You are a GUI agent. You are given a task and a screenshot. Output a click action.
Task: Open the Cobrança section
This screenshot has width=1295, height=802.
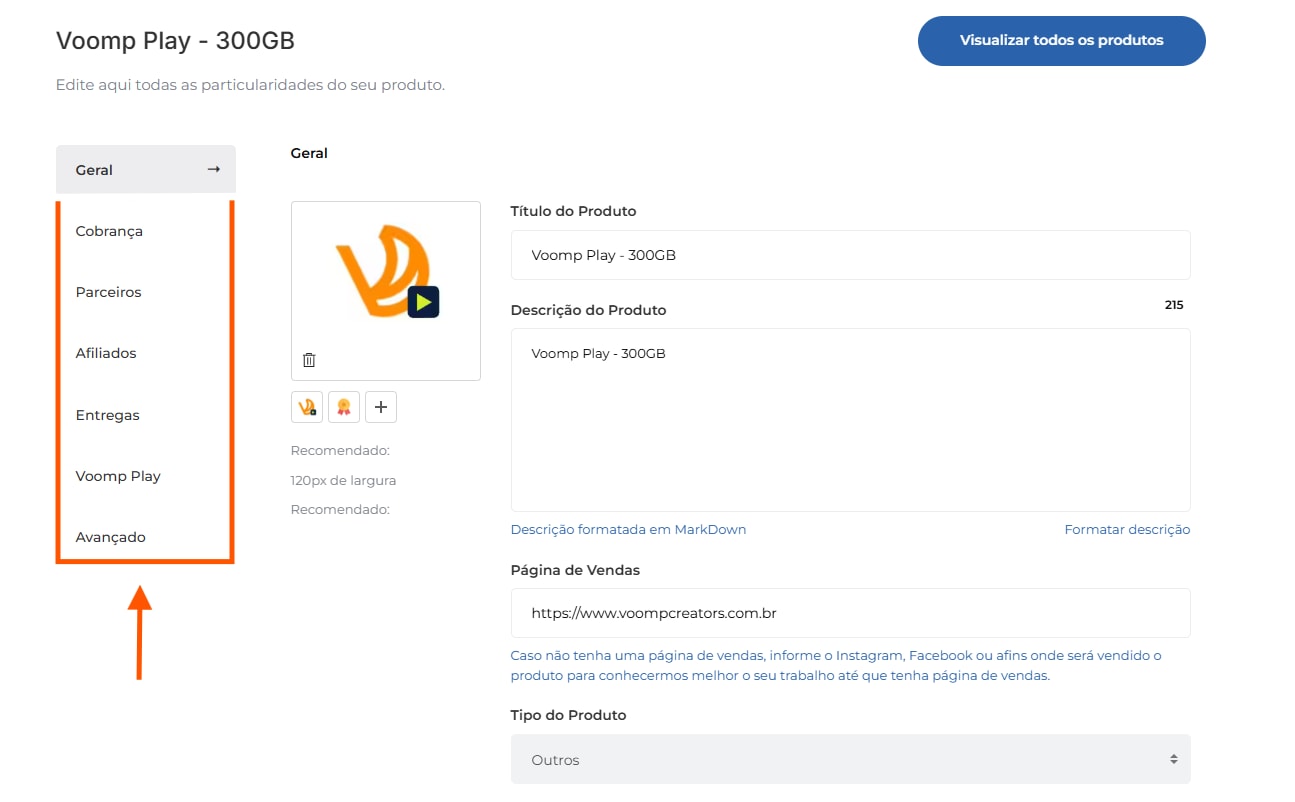click(109, 231)
